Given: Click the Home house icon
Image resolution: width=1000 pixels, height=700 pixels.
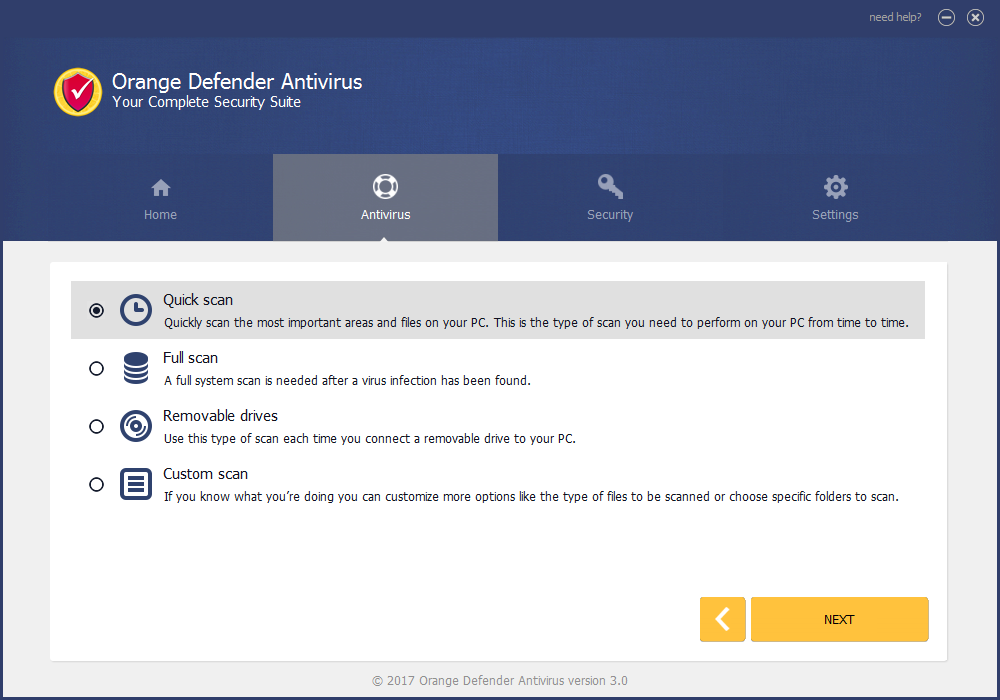Looking at the screenshot, I should [160, 187].
